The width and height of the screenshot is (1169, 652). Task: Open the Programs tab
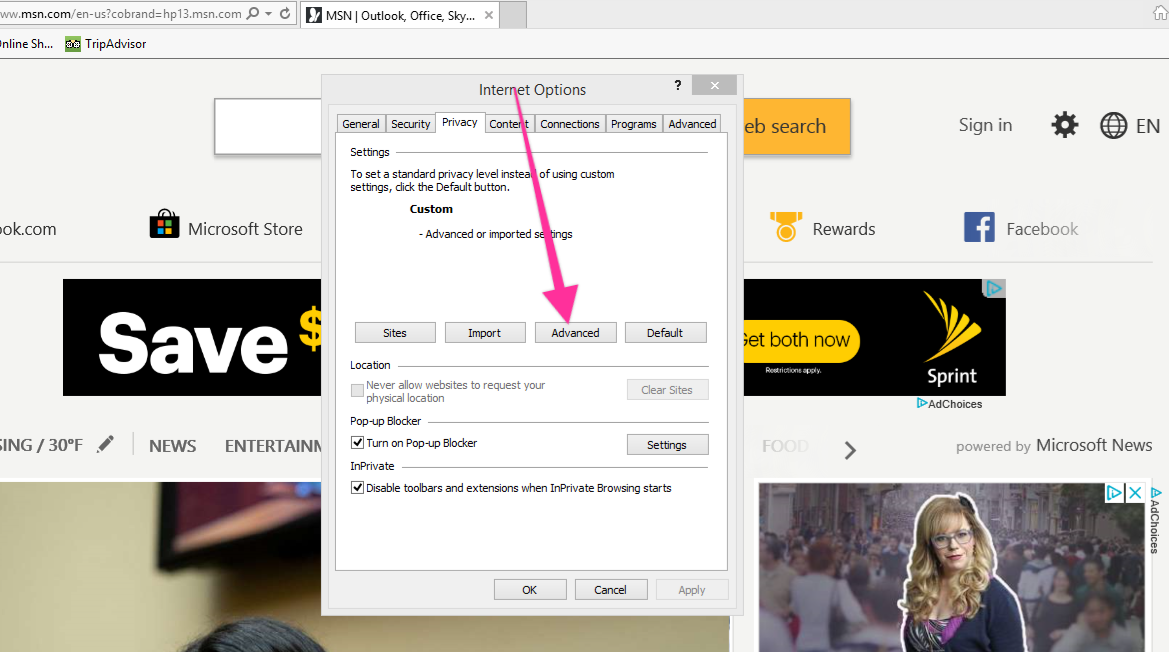coord(634,124)
